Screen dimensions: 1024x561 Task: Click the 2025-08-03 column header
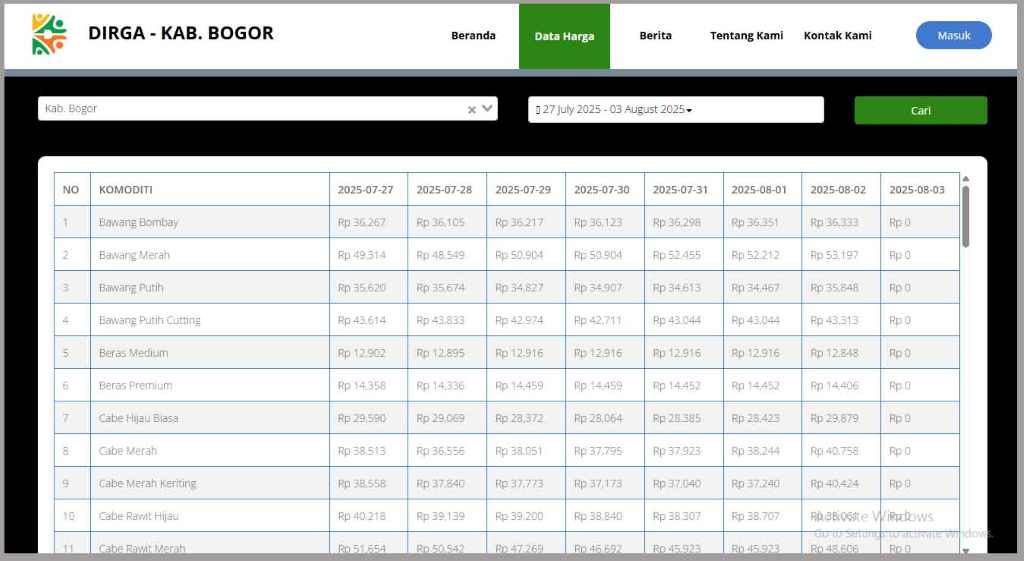(x=920, y=189)
